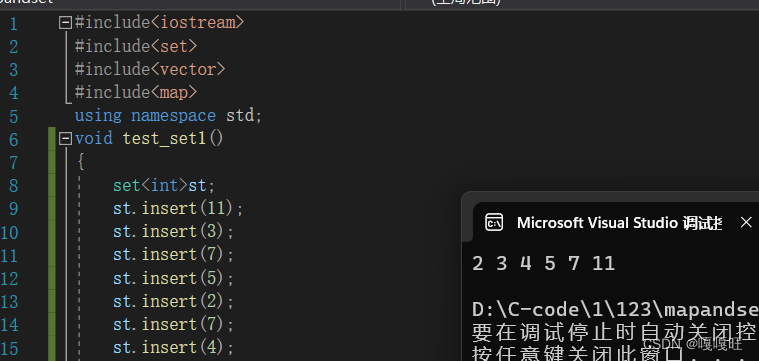
Task: Click the 'vector' header name
Action: pos(188,69)
